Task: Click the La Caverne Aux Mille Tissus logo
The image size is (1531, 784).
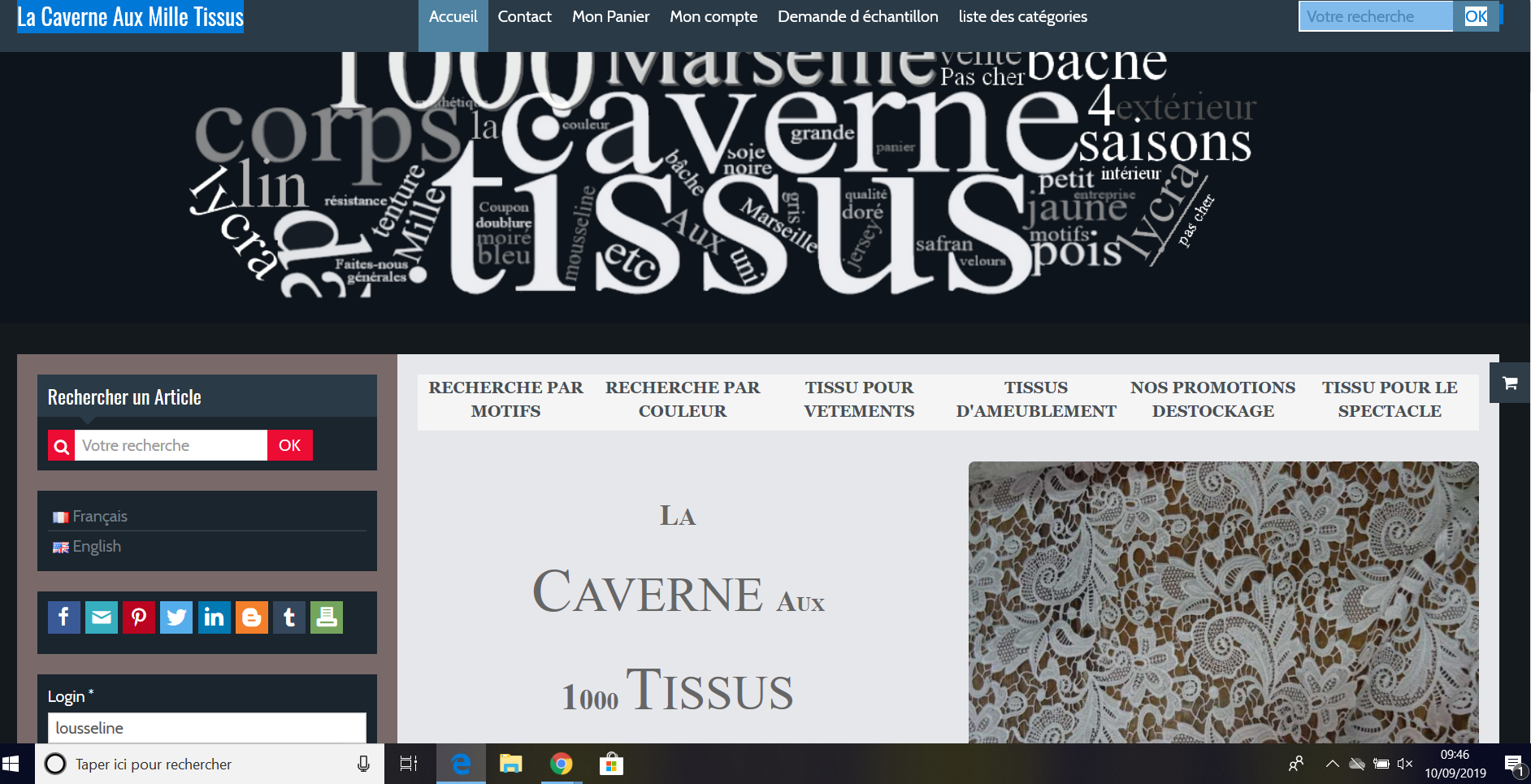Action: [x=130, y=17]
